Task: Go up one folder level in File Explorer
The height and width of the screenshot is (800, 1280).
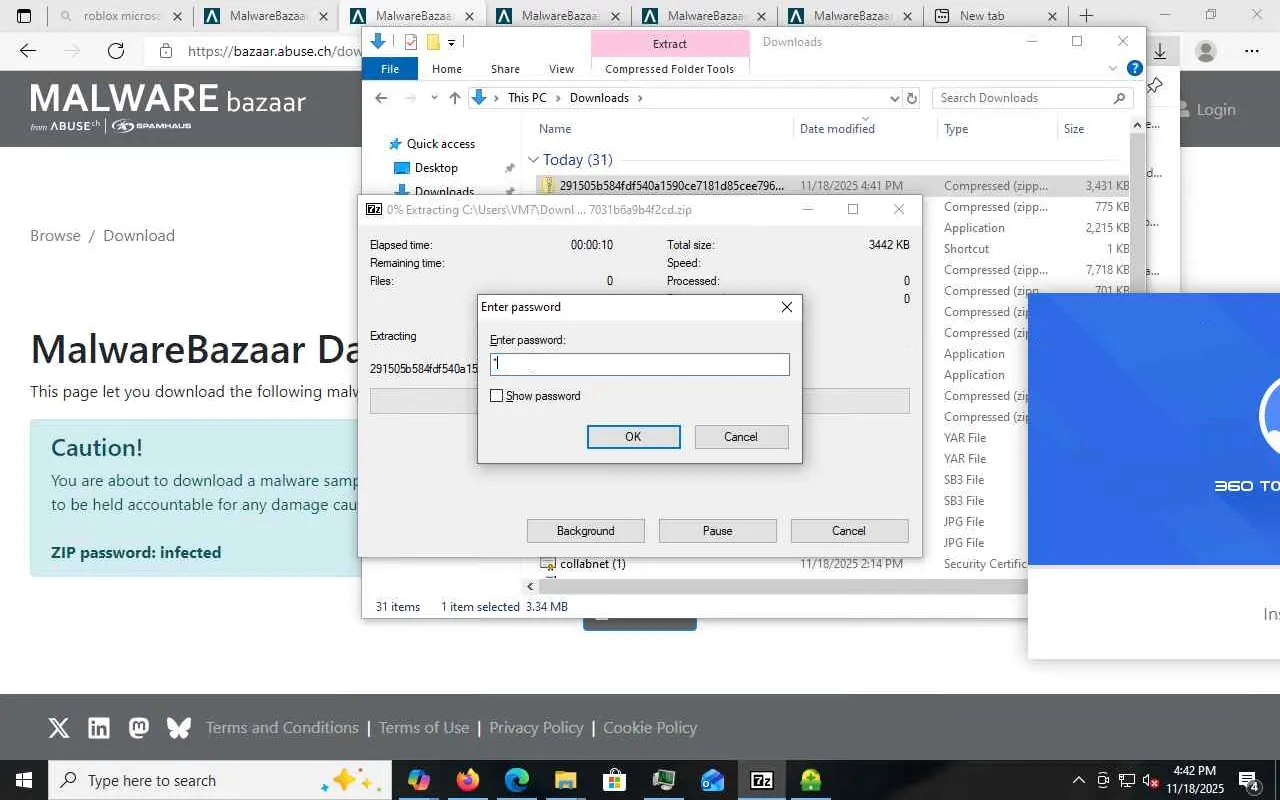Action: pos(455,98)
